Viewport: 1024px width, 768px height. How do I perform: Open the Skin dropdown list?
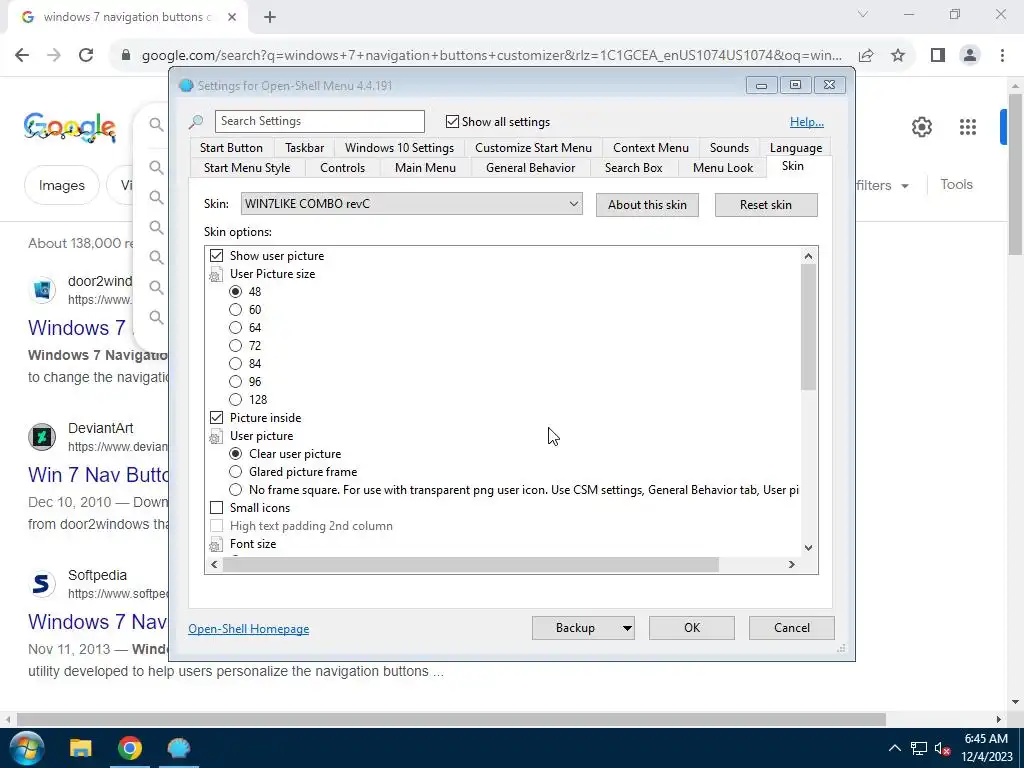click(411, 204)
